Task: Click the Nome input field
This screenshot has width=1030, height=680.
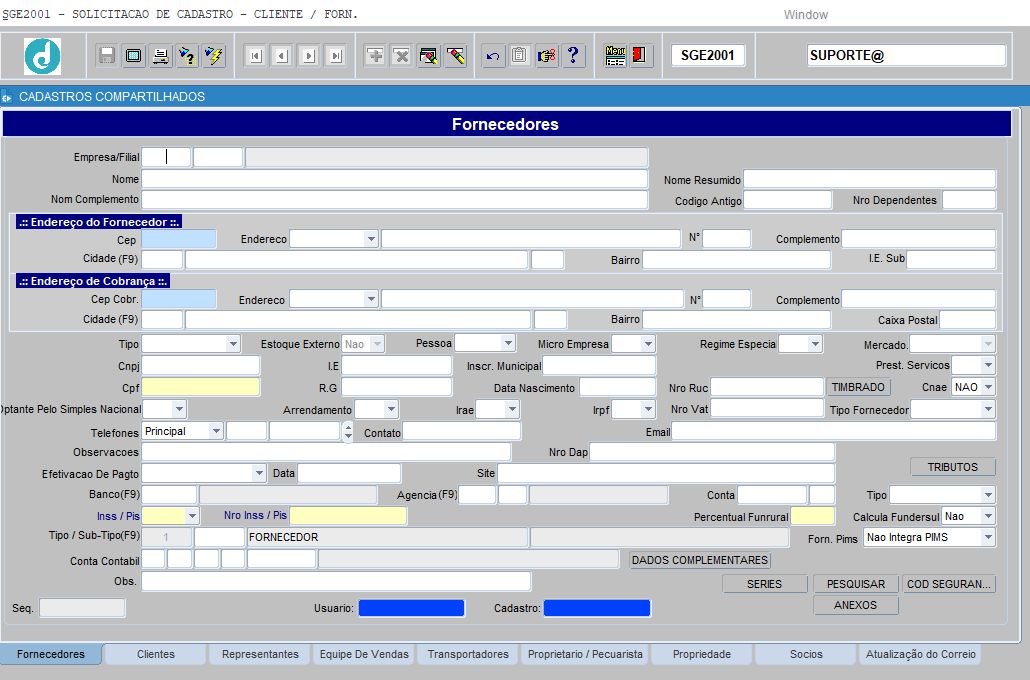Action: pyautogui.click(x=394, y=179)
